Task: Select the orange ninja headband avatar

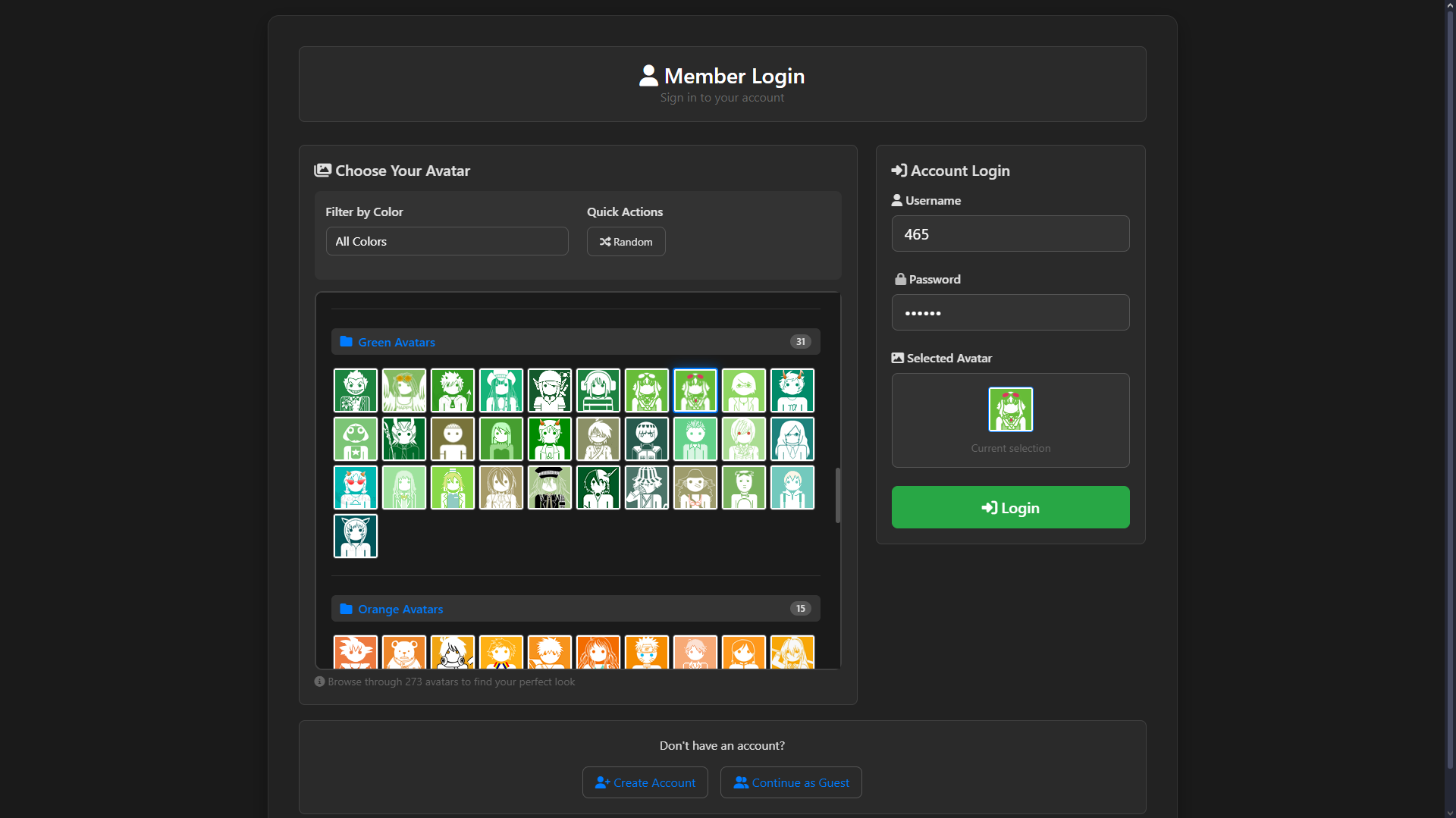Action: click(647, 653)
